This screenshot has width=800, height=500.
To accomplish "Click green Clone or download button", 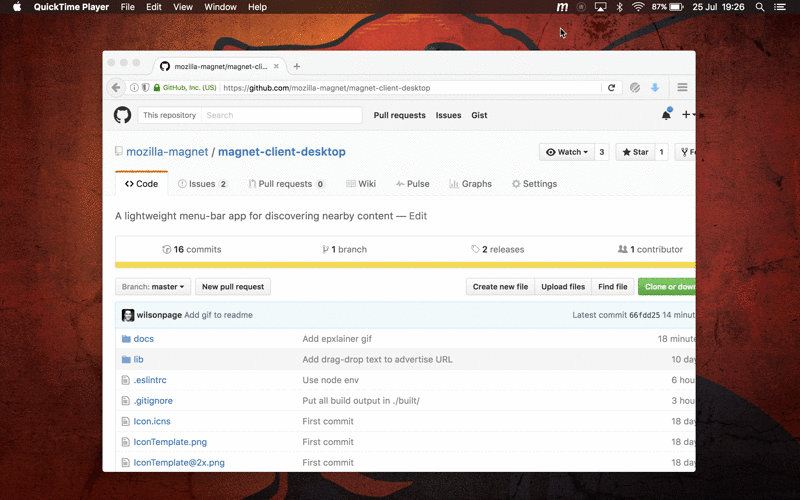I will [667, 287].
